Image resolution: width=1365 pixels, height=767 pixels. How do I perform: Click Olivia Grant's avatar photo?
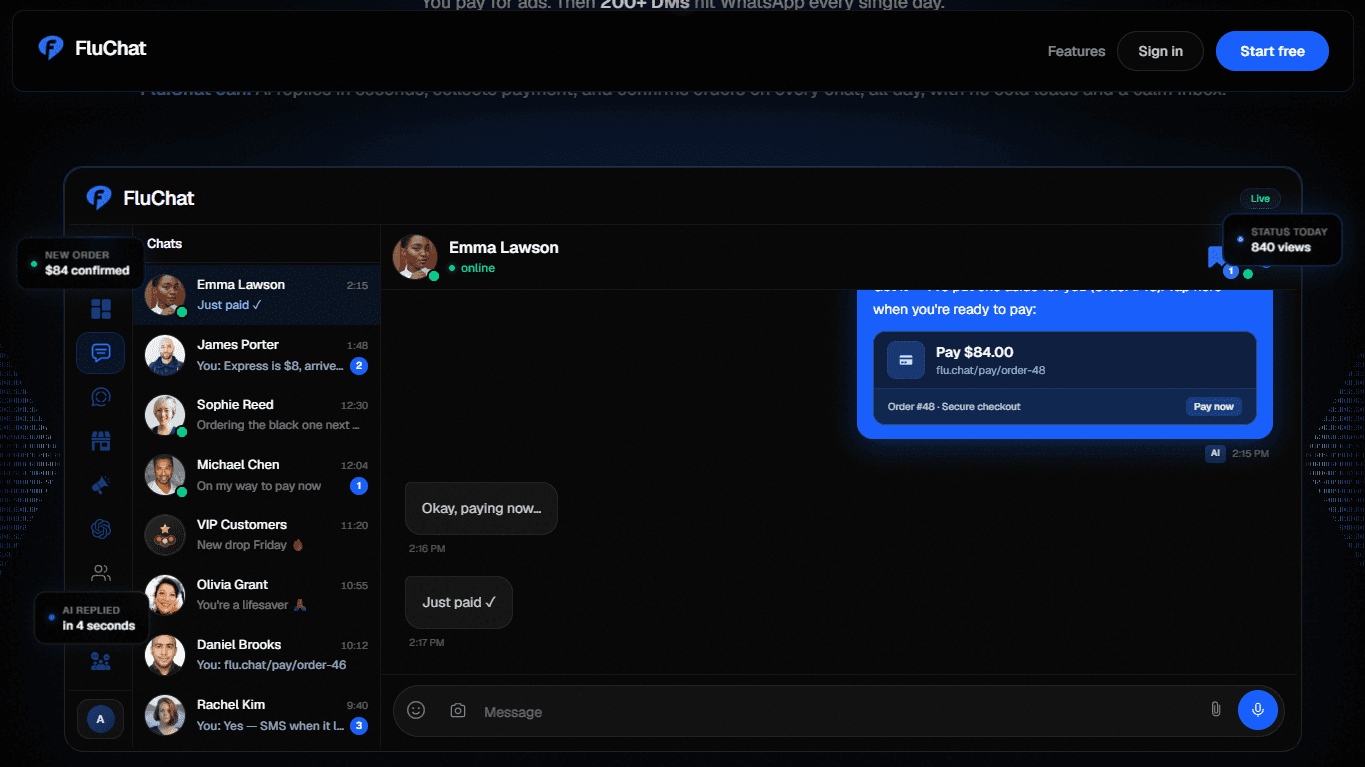[165, 595]
